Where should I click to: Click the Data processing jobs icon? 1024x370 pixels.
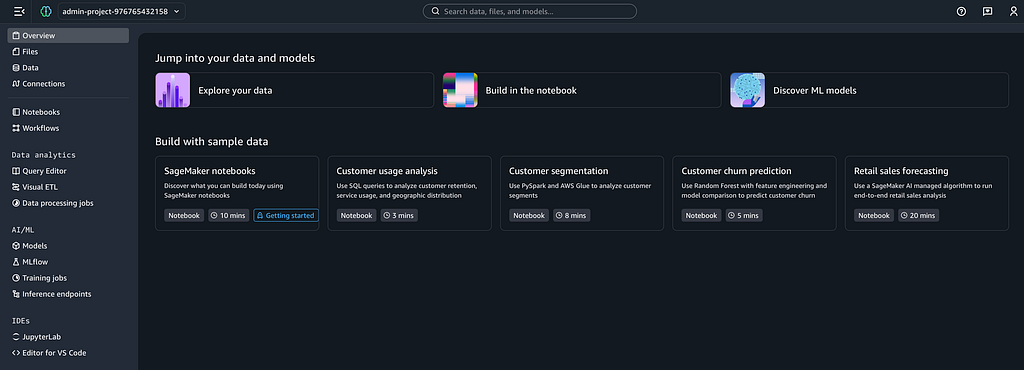[x=16, y=203]
